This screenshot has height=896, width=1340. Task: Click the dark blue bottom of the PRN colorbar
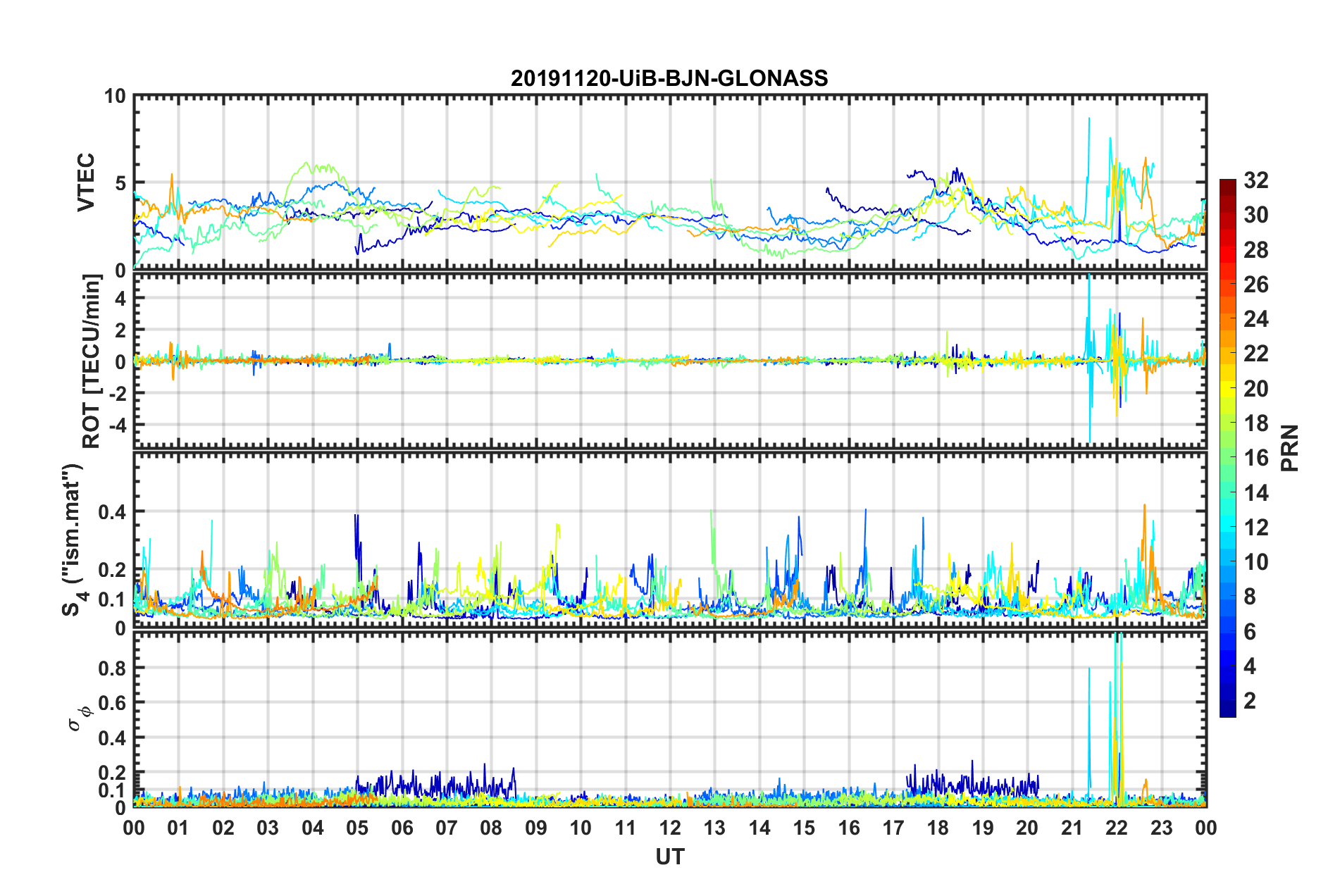point(1228,711)
